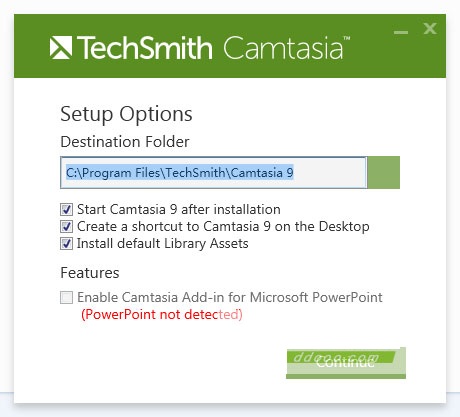Click the Features section heading

point(90,273)
